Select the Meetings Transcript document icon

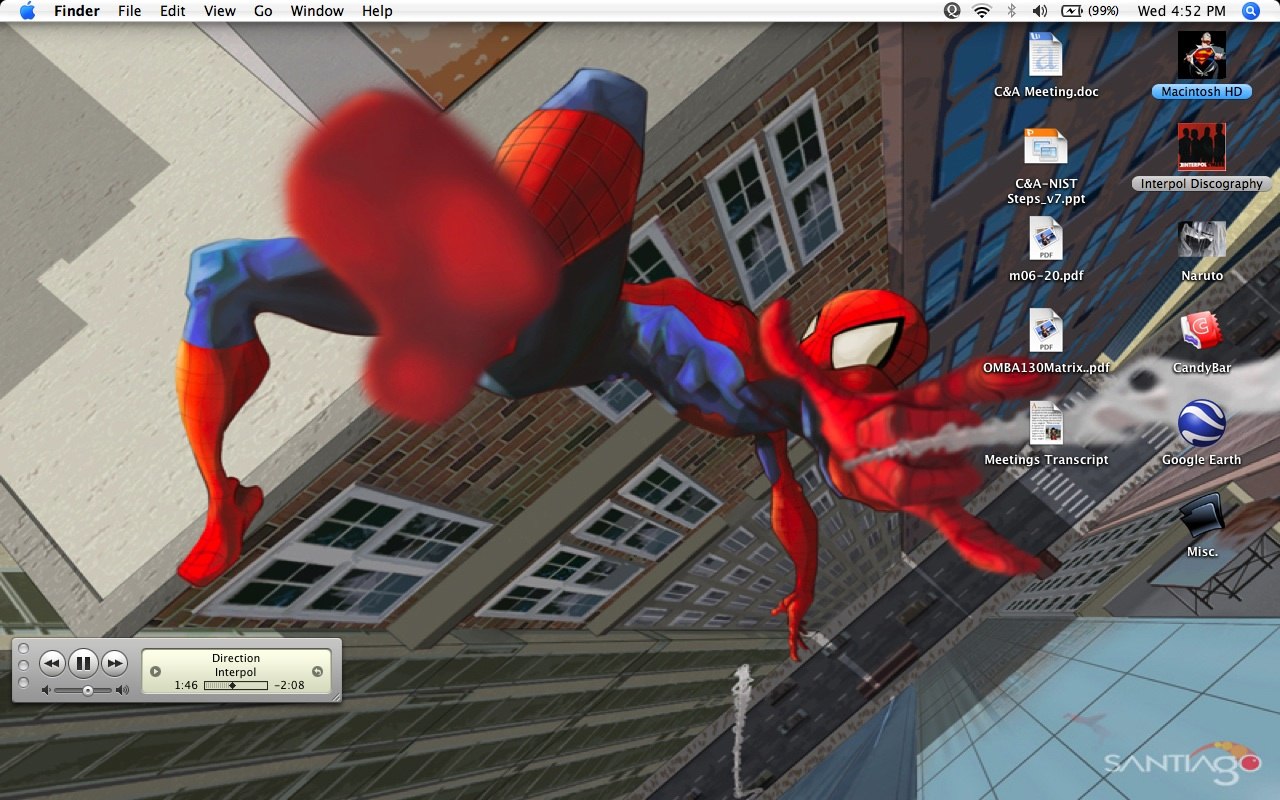click(1046, 423)
